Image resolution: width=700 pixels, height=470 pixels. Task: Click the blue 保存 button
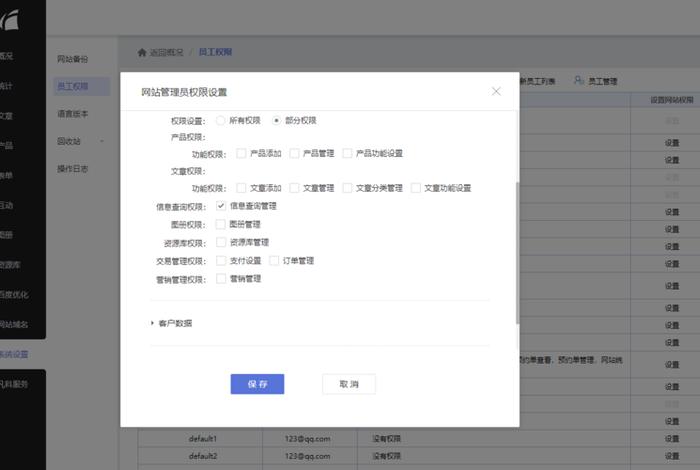pyautogui.click(x=257, y=384)
